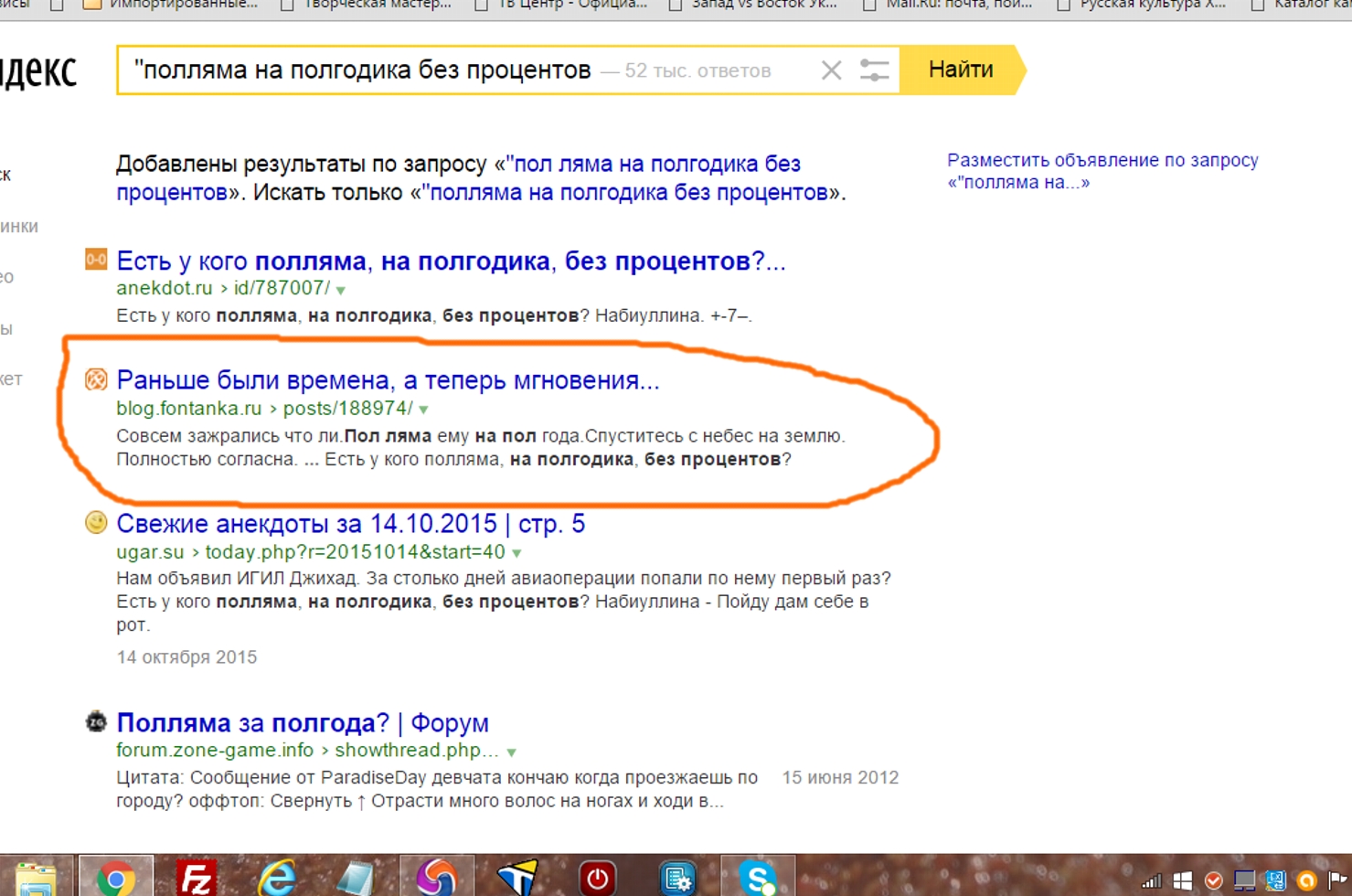
Task: Open the Action Center flag tray icon
Action: coord(1338,881)
